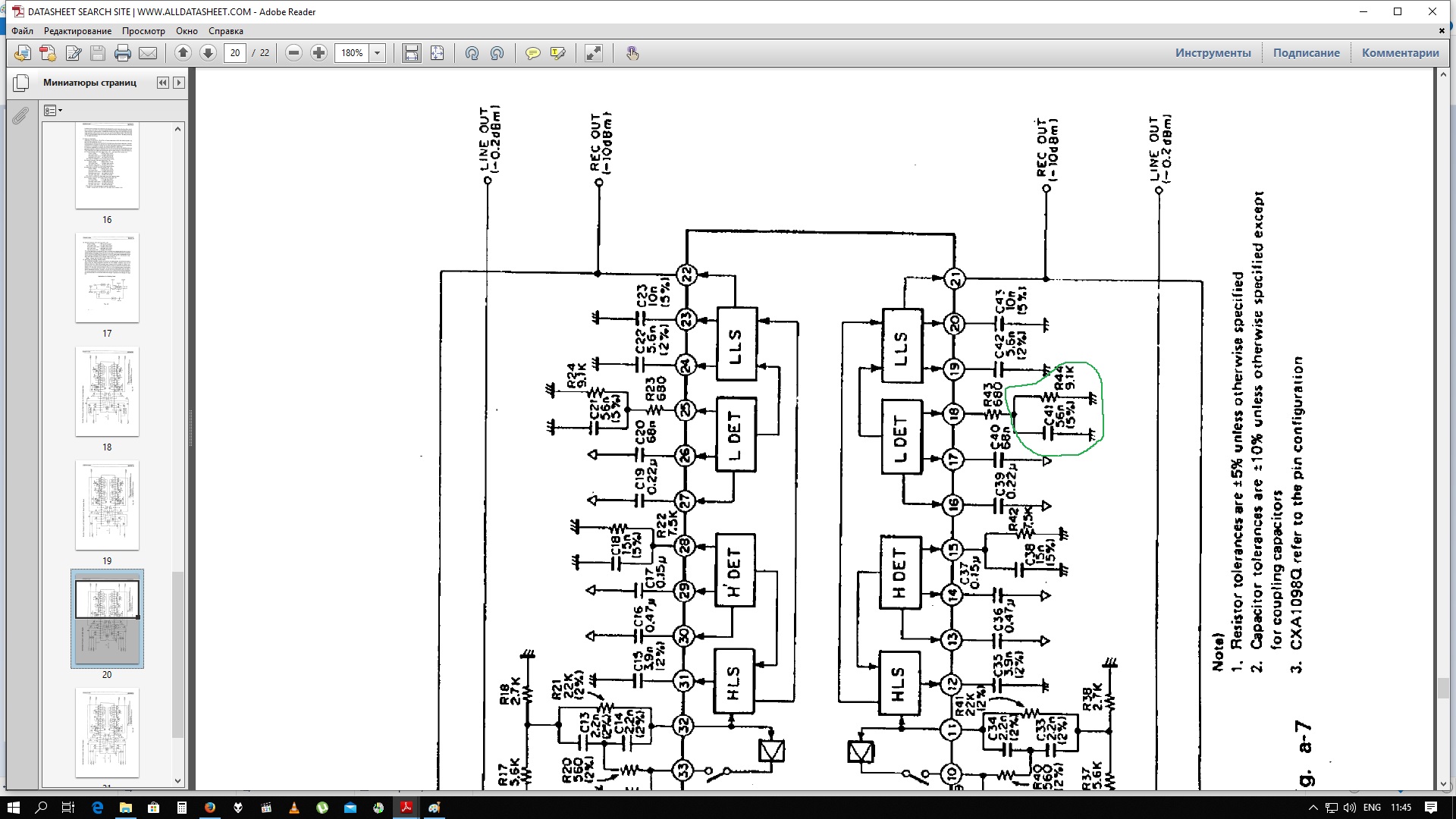This screenshot has width=1456, height=819.
Task: Toggle the page thumbnails panel icon
Action: 21,83
